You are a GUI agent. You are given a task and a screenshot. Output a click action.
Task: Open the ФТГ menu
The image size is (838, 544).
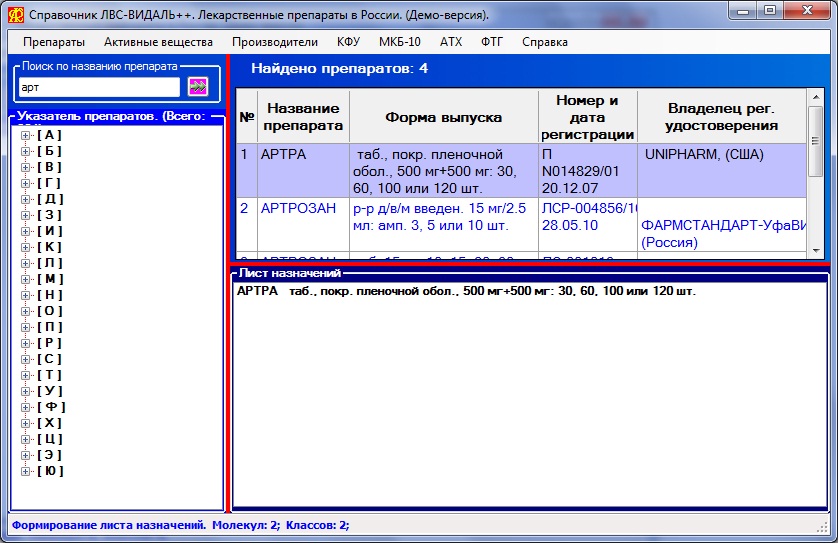coord(492,42)
